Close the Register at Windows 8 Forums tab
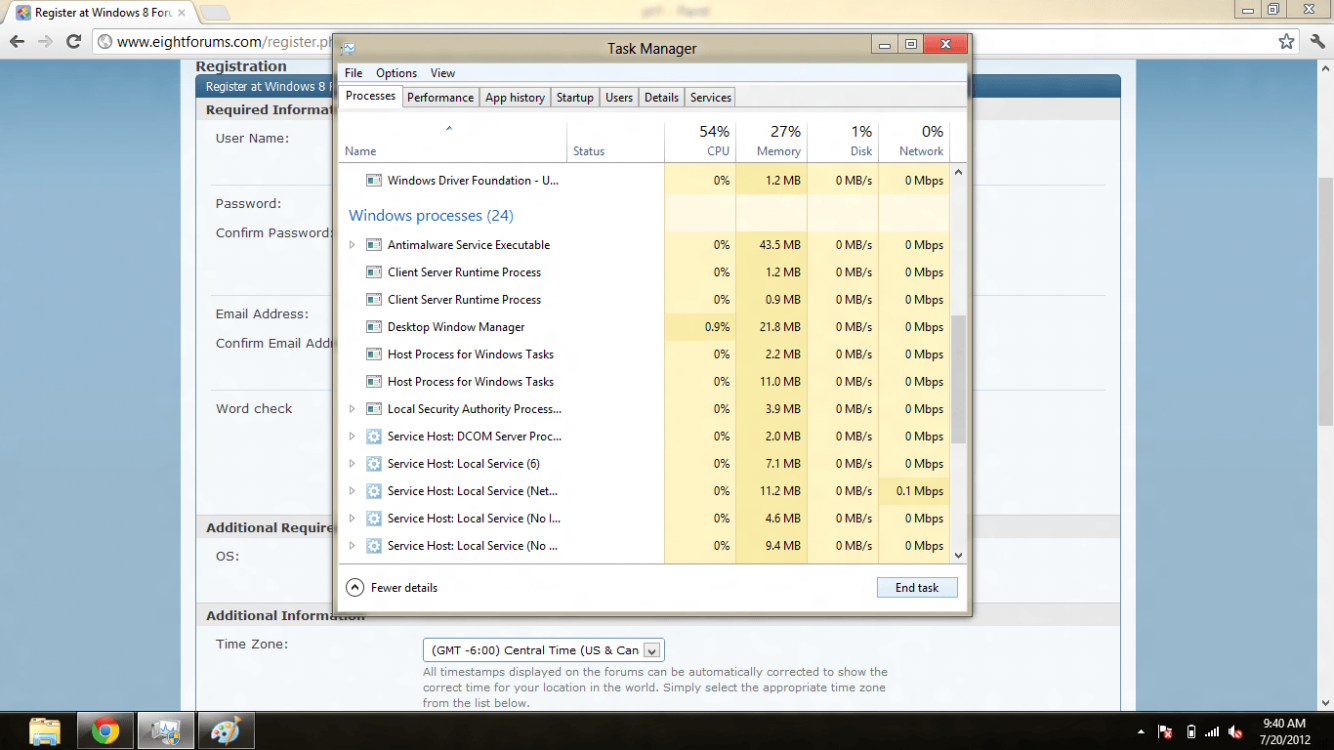Viewport: 1334px width, 750px height. (181, 13)
